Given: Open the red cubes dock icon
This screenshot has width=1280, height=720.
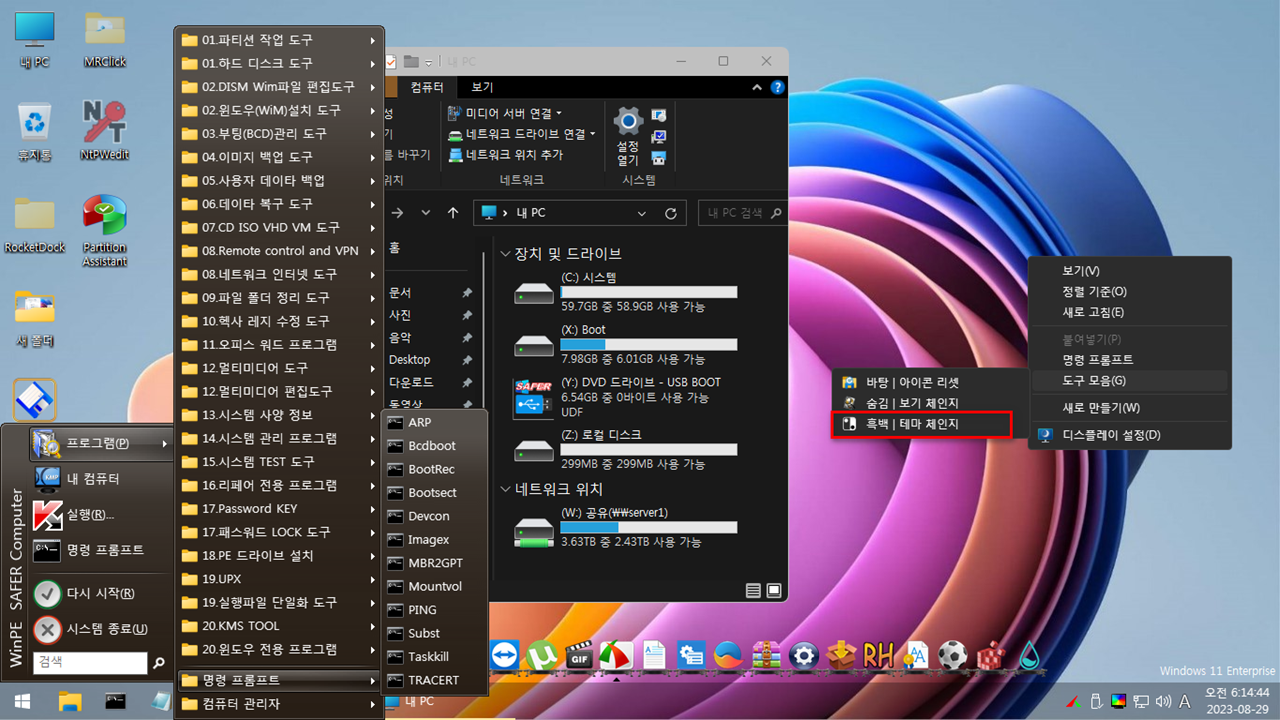Looking at the screenshot, I should (x=990, y=655).
